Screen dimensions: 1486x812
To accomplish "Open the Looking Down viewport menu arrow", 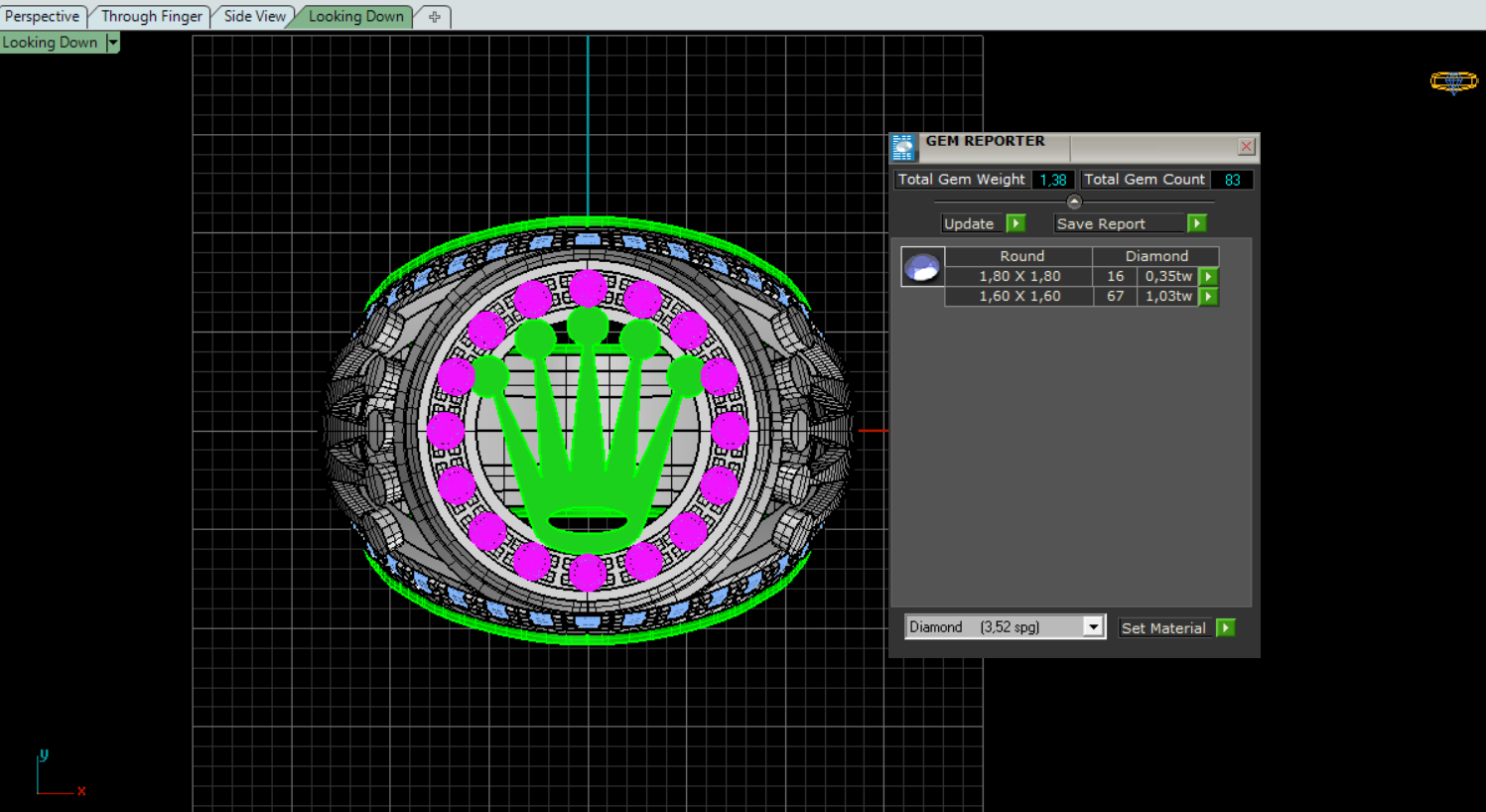I will (x=113, y=43).
